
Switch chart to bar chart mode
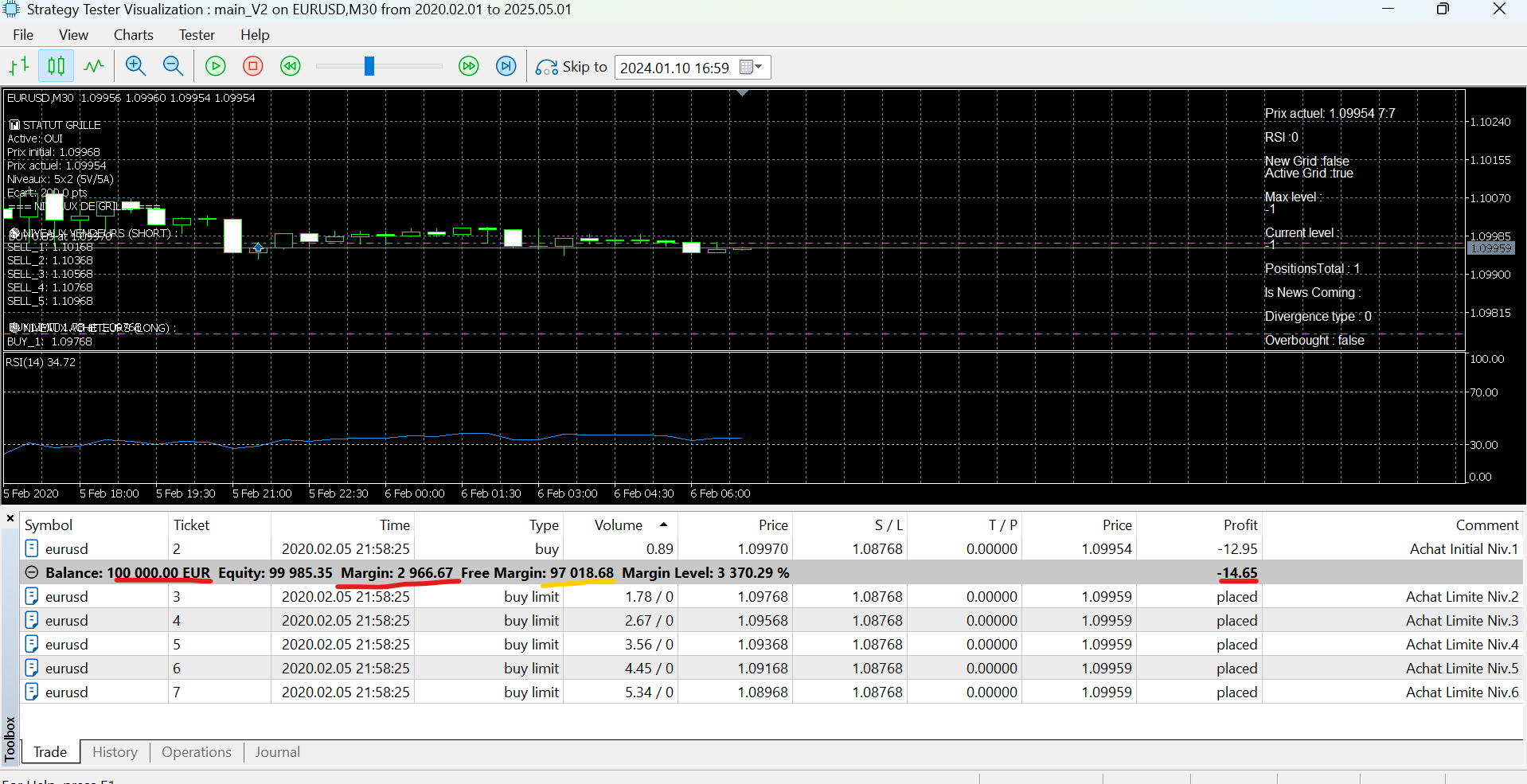coord(20,66)
